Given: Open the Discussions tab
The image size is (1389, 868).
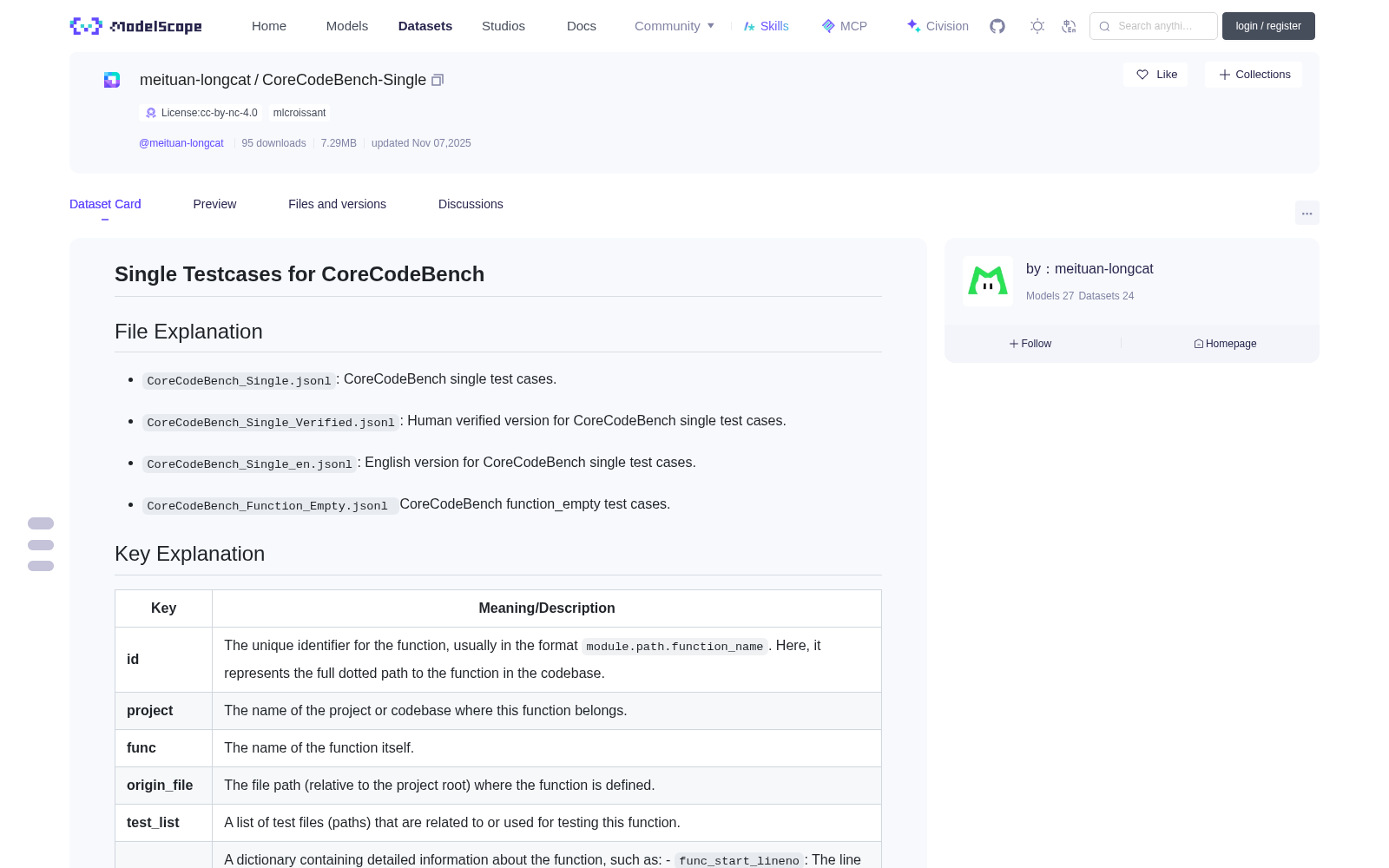Looking at the screenshot, I should (471, 204).
